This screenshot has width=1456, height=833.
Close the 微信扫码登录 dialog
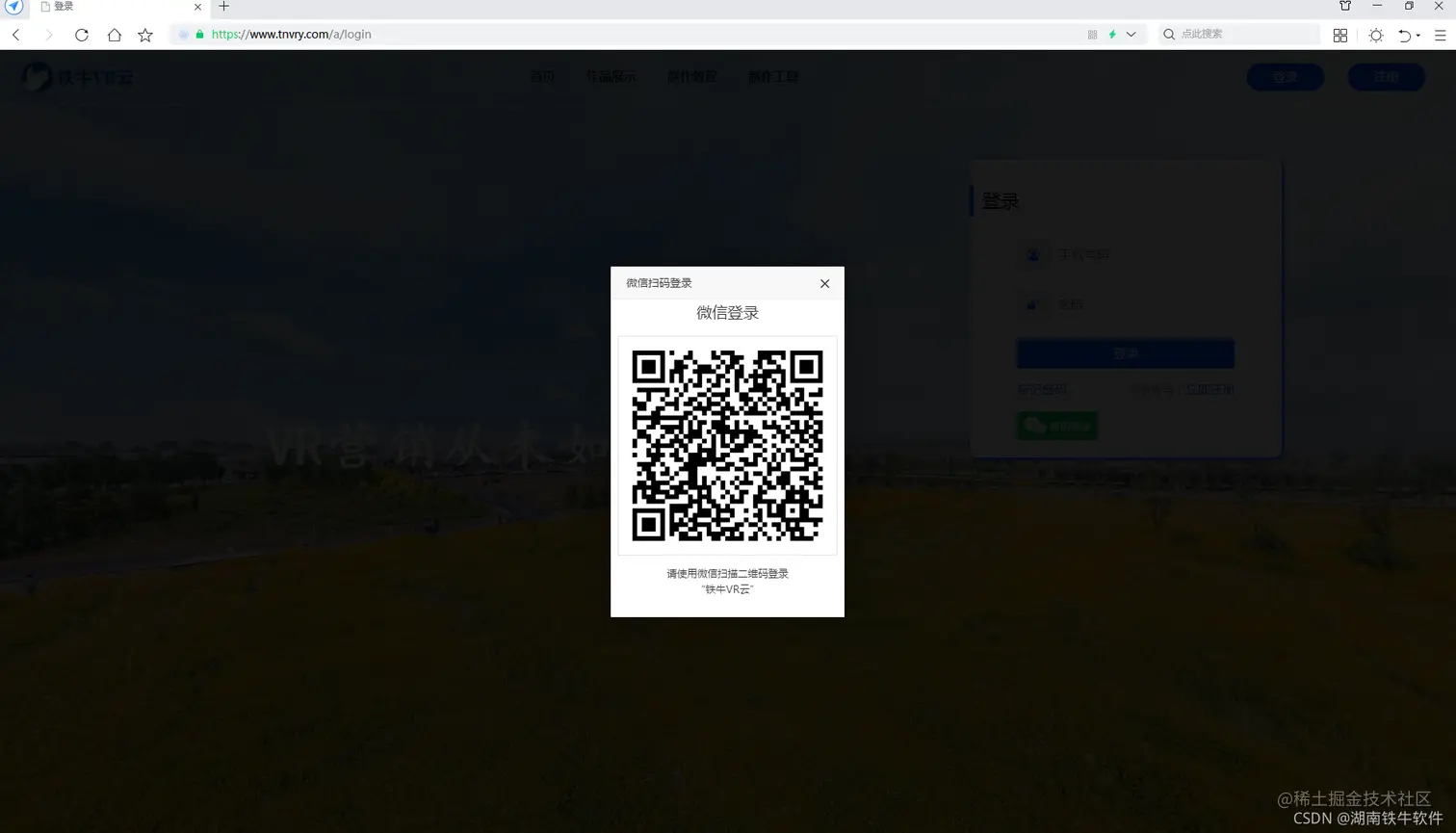coord(824,283)
